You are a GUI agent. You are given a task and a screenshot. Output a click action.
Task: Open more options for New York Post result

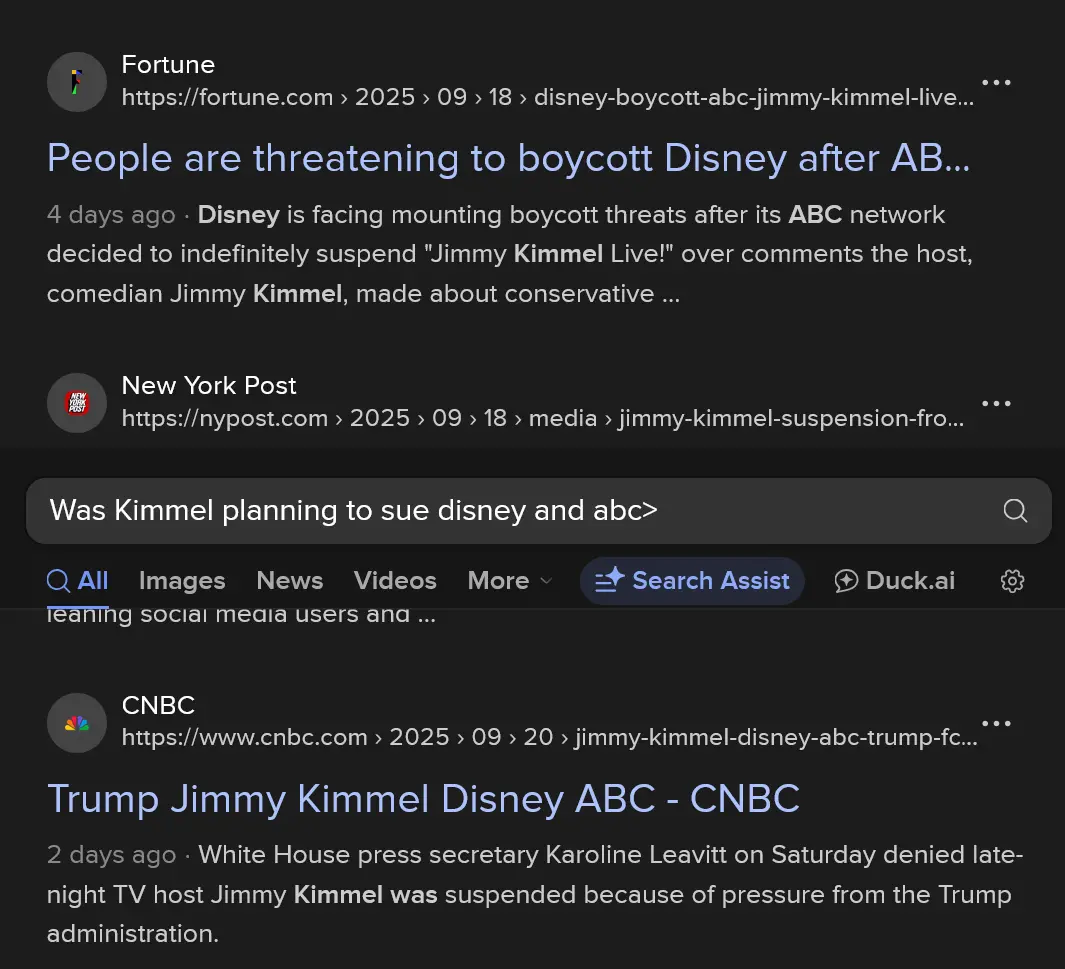click(996, 404)
